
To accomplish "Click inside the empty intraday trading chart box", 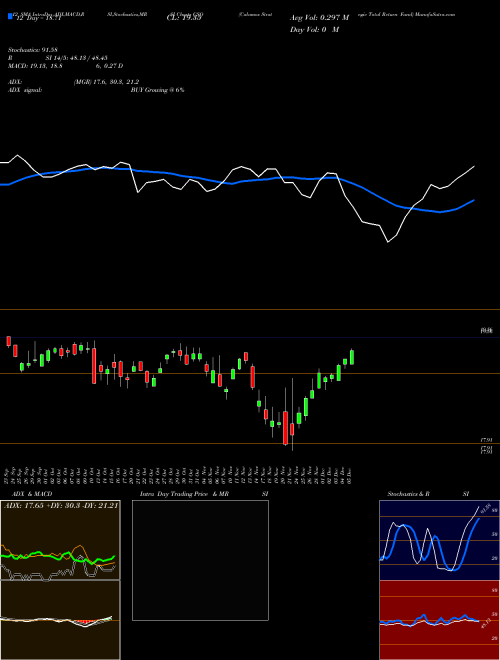I will pyautogui.click(x=200, y=560).
